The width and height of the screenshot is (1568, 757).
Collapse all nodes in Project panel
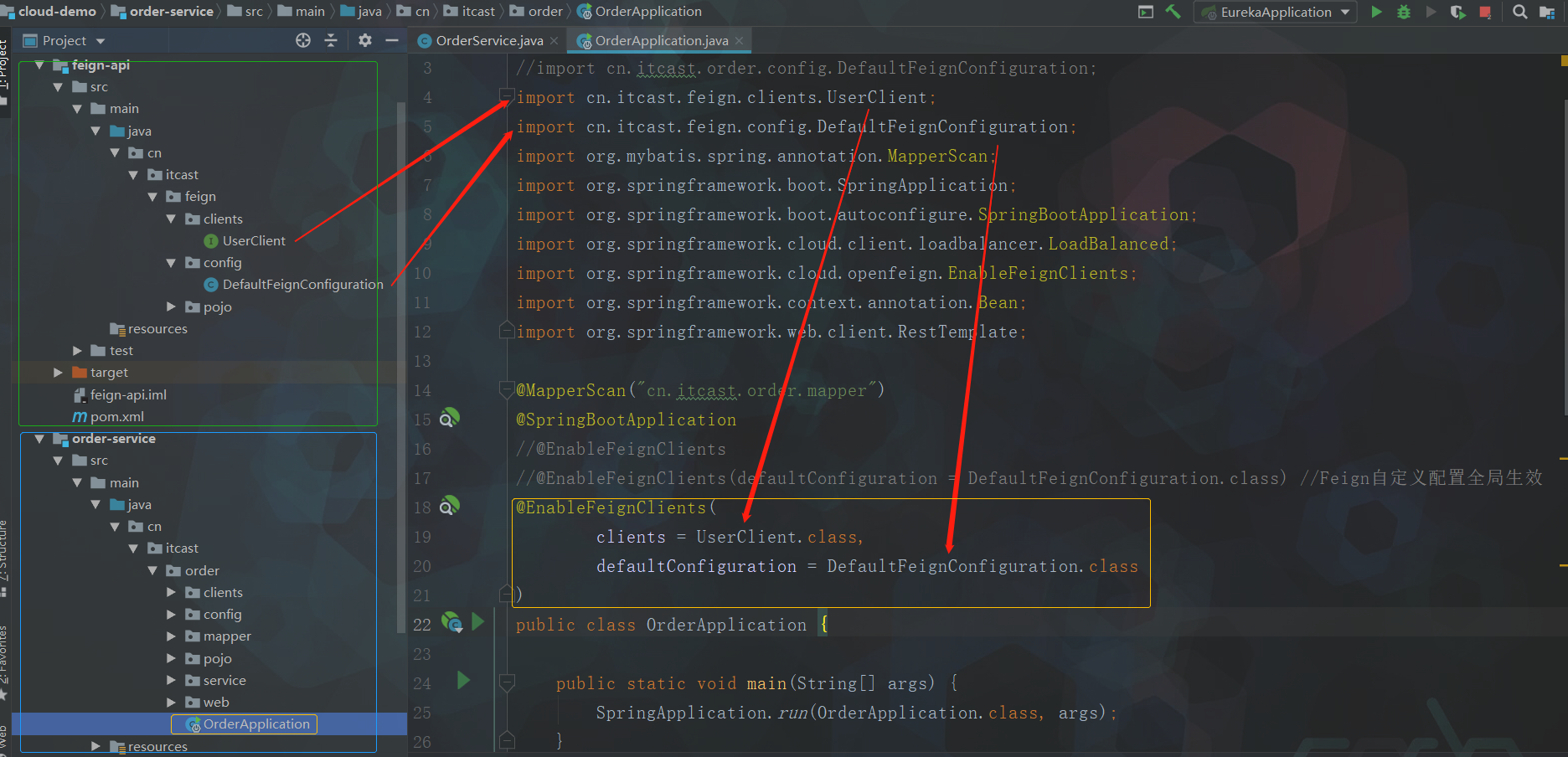point(331,40)
